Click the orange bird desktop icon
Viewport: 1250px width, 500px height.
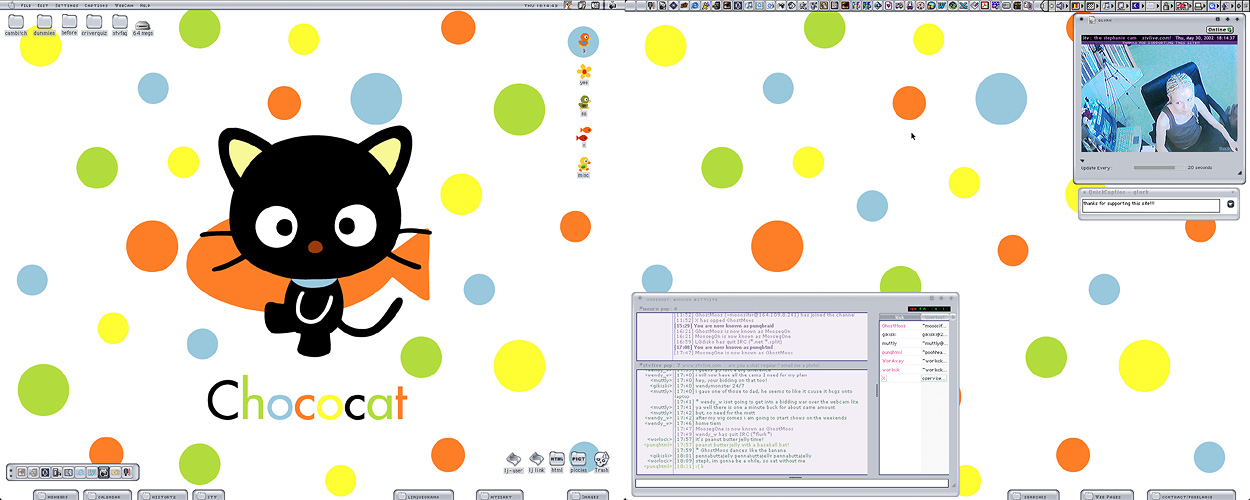583,41
